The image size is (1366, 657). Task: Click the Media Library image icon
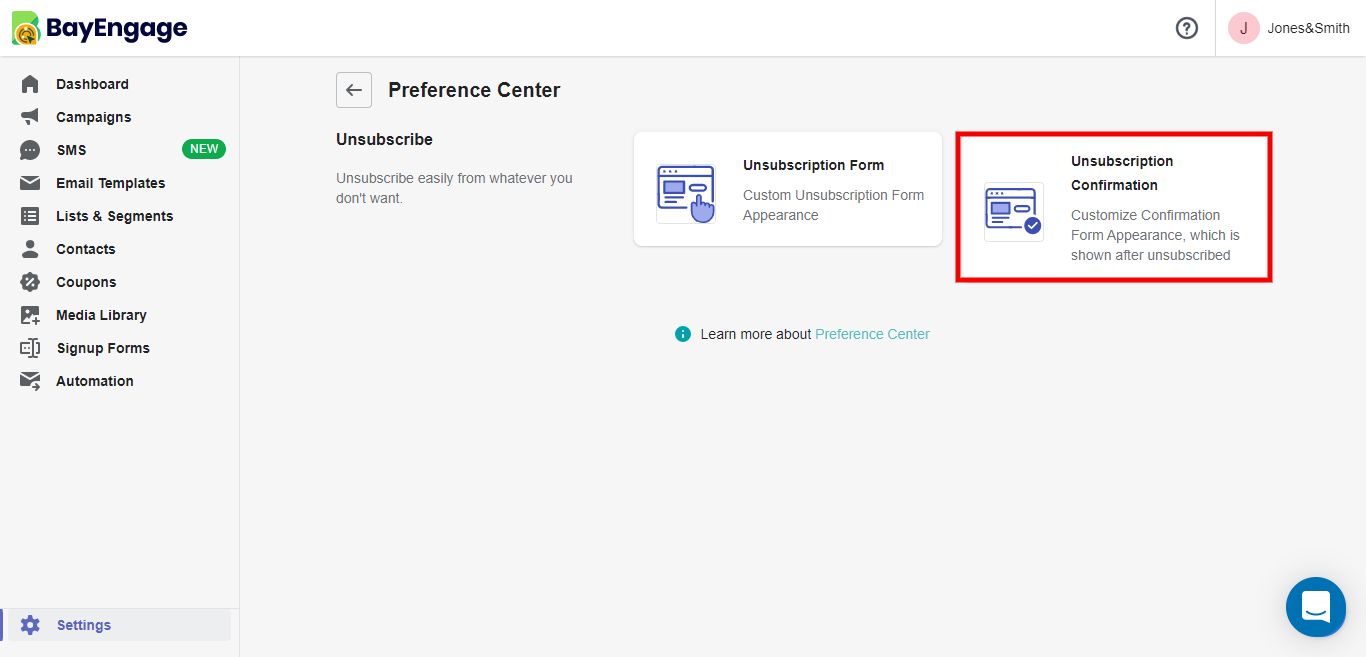(30, 315)
